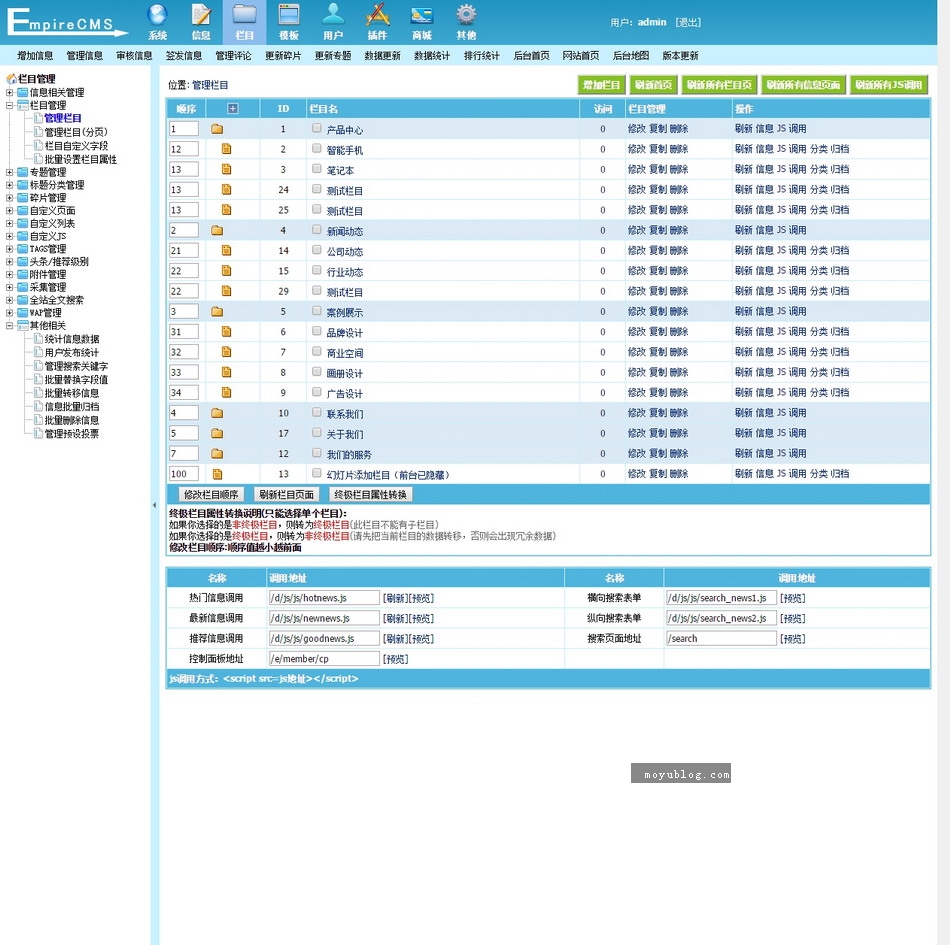Open 批量设置栏目属性 in the tree

pyautogui.click(x=81, y=159)
